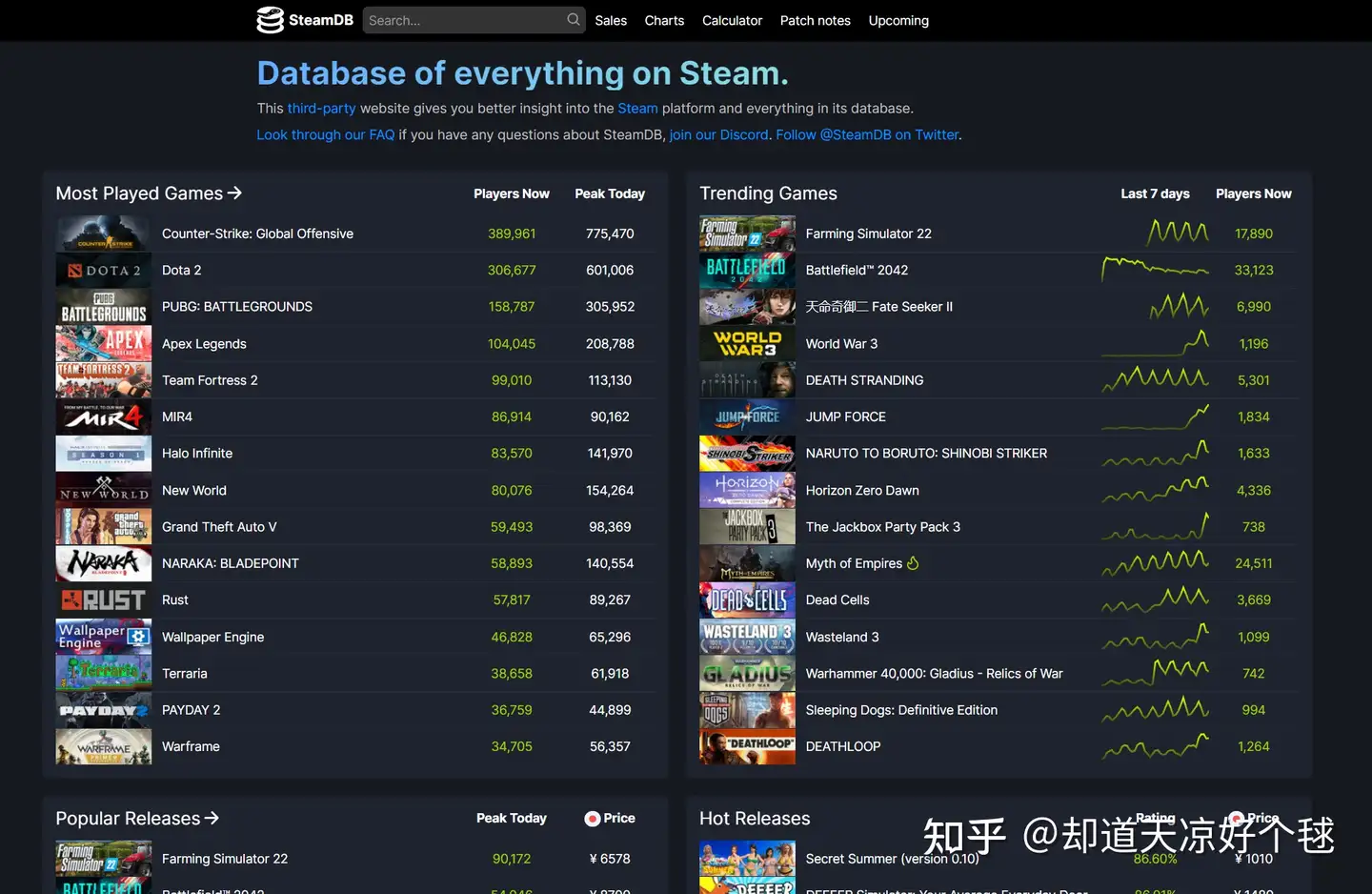
Task: Click Farming Simulator 22 thumbnail in Trending Games
Action: click(747, 234)
